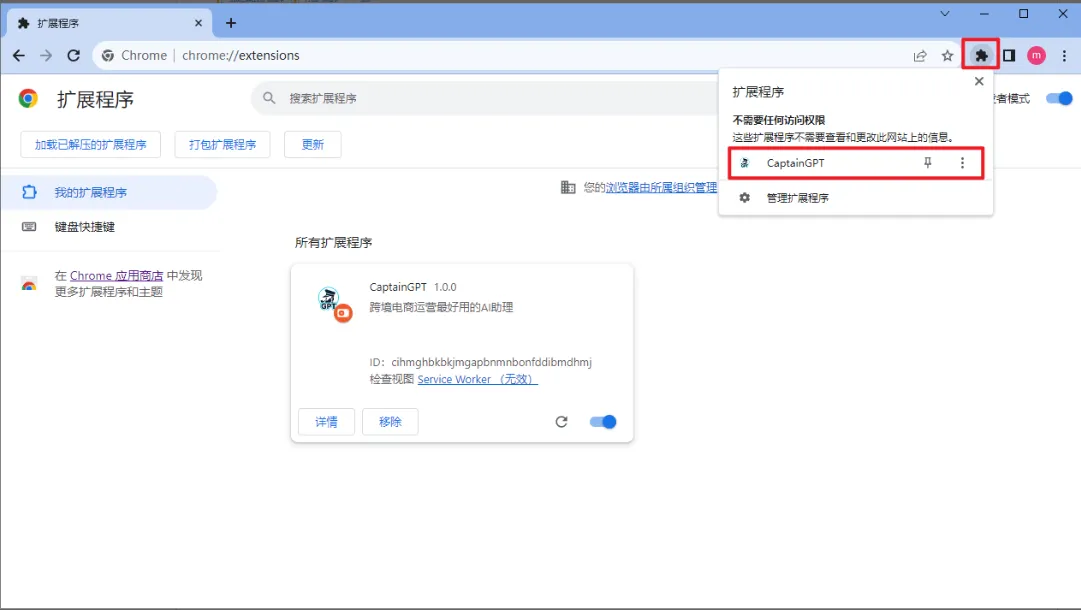1081x610 pixels.
Task: Click the version text 1.0.0
Action: [445, 287]
